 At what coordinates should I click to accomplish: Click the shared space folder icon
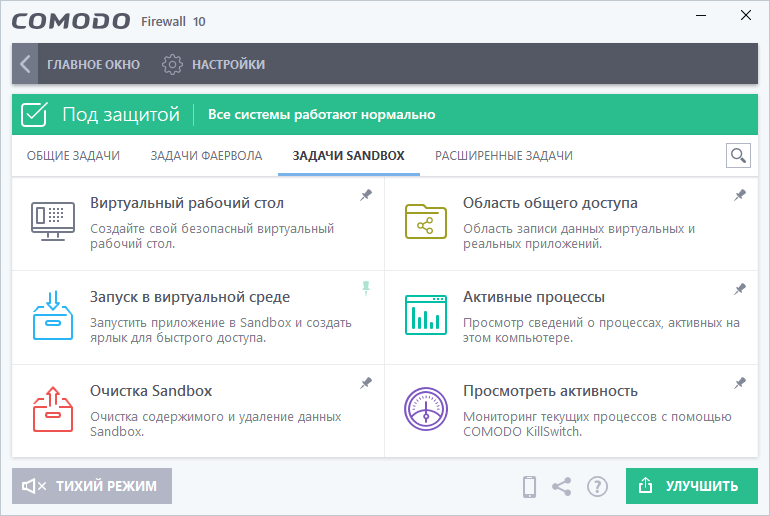(x=426, y=221)
